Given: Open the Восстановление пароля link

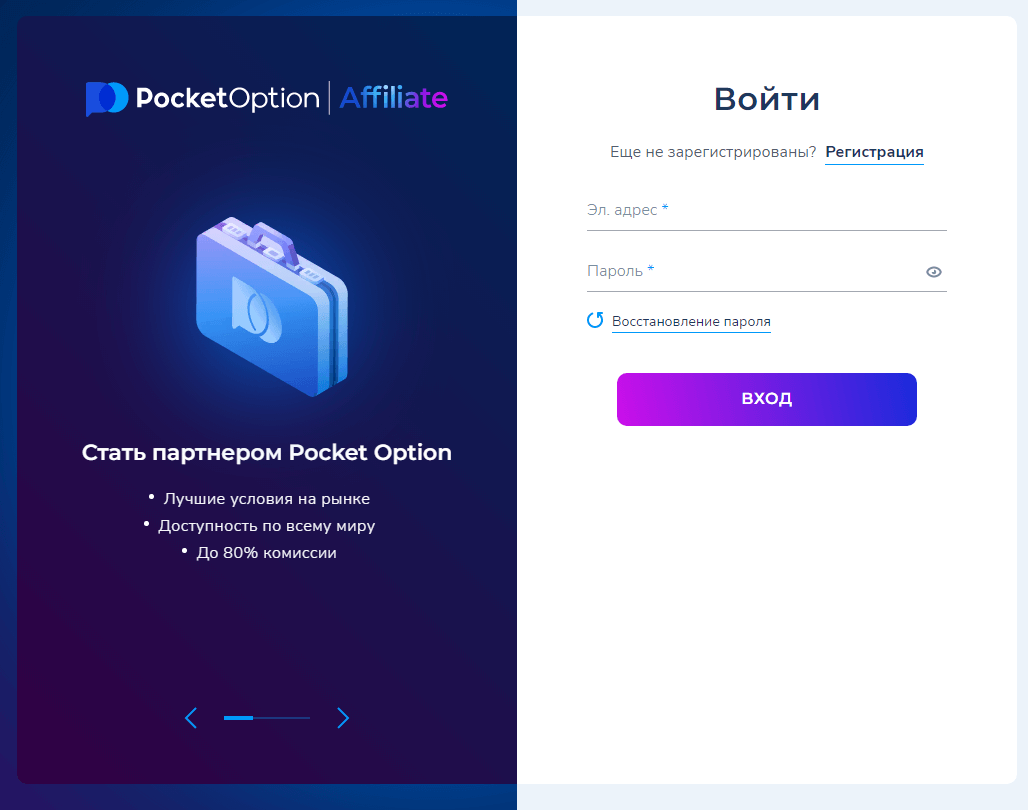Looking at the screenshot, I should [x=691, y=321].
